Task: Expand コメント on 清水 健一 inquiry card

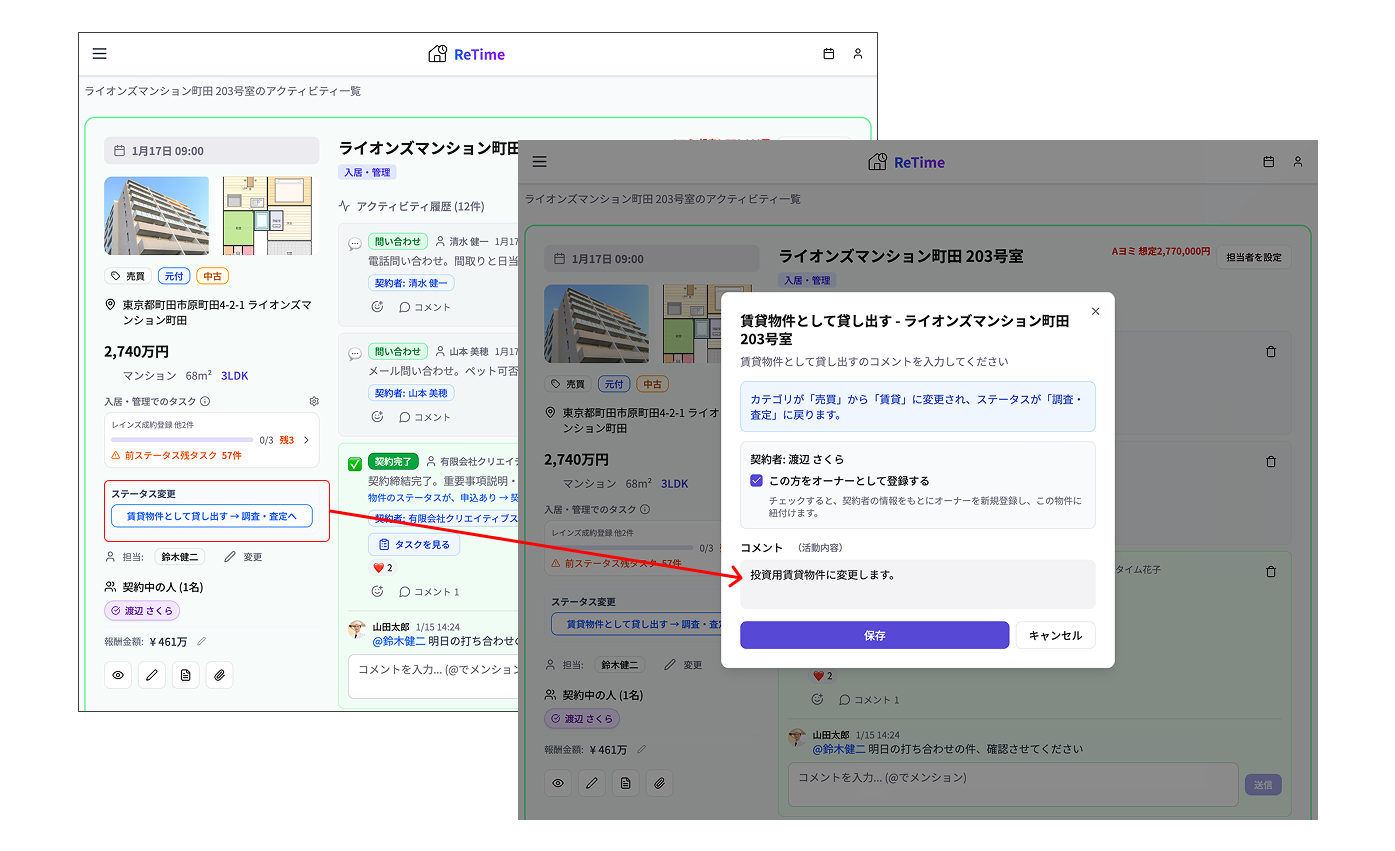Action: [425, 307]
